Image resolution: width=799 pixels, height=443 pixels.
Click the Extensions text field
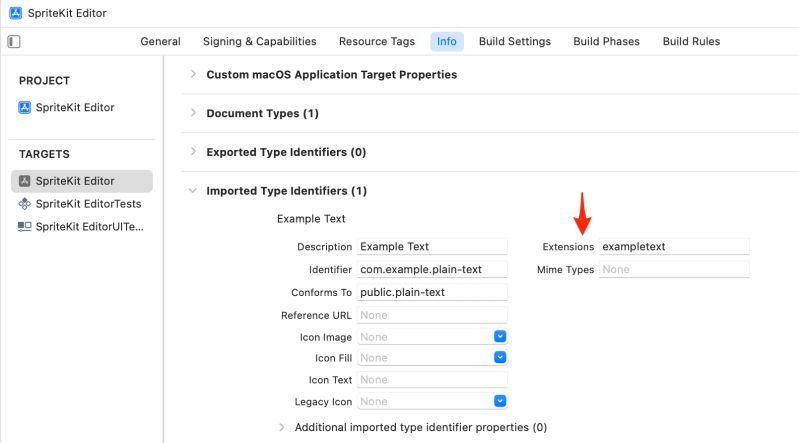673,246
